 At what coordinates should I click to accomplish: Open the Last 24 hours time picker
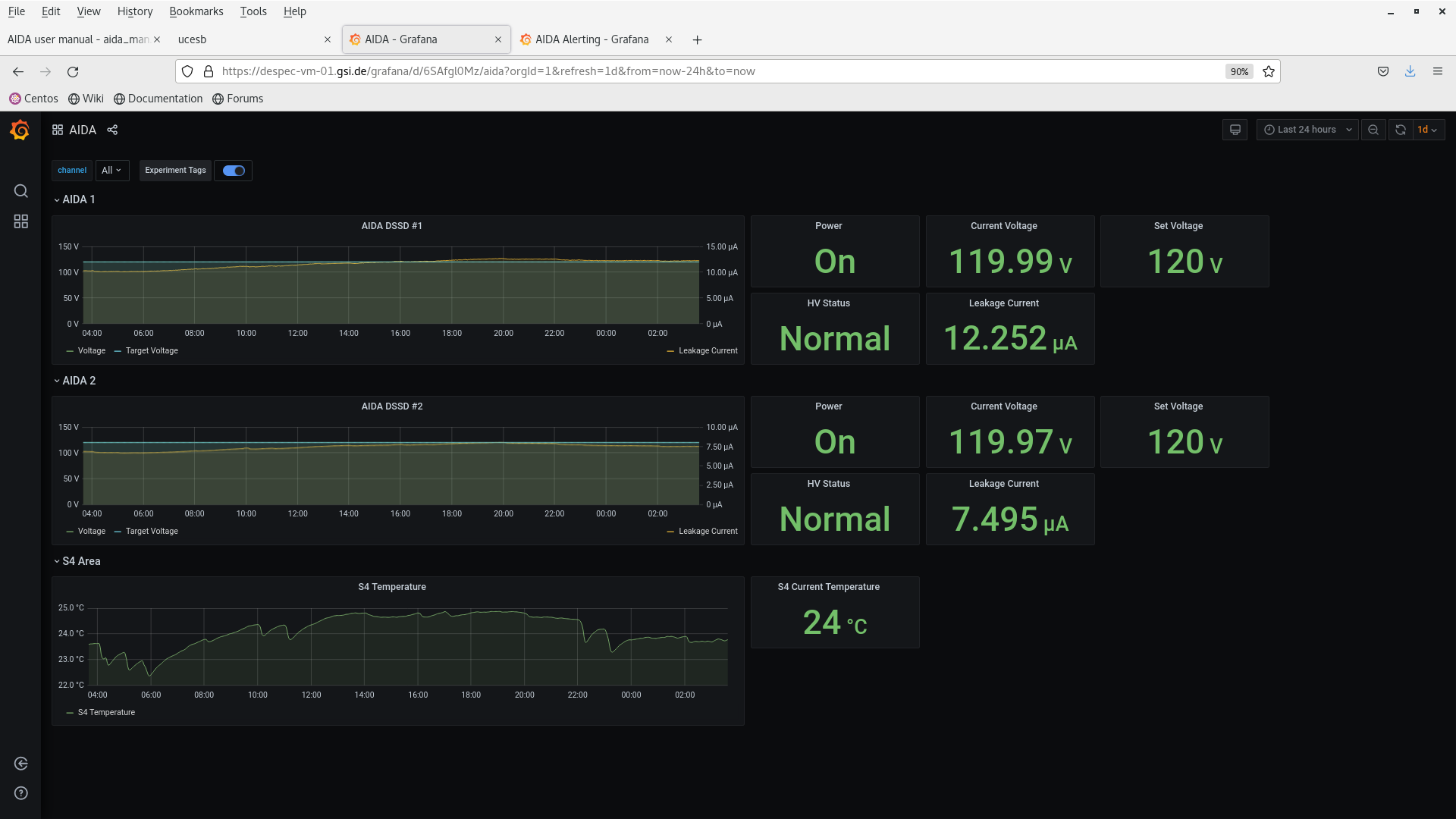[x=1307, y=130]
